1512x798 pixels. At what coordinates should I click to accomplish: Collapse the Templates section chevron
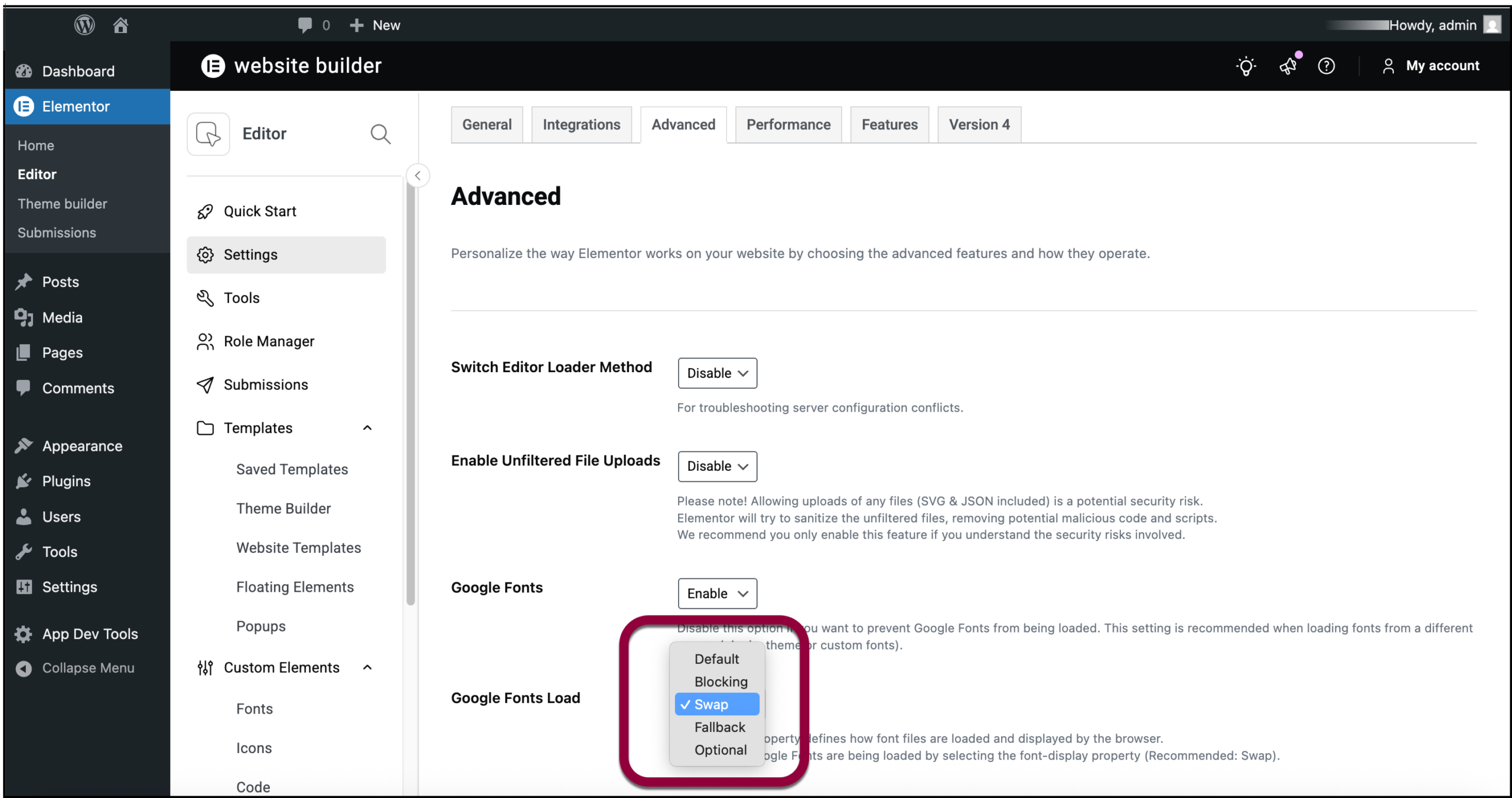coord(367,428)
